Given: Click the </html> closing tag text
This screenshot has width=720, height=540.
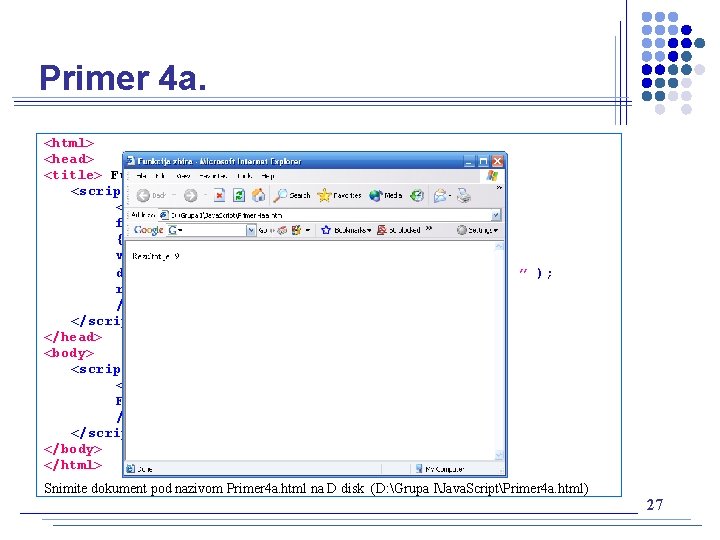Looking at the screenshot, I should [x=73, y=465].
